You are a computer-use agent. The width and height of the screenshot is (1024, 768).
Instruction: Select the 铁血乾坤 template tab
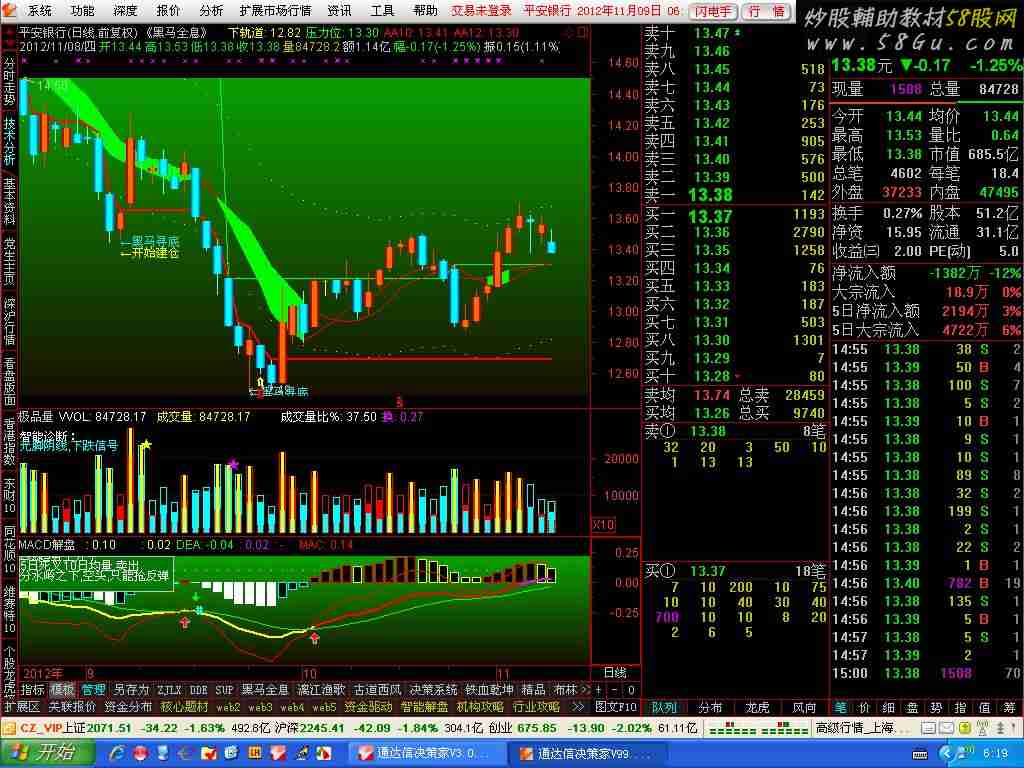[x=489, y=690]
